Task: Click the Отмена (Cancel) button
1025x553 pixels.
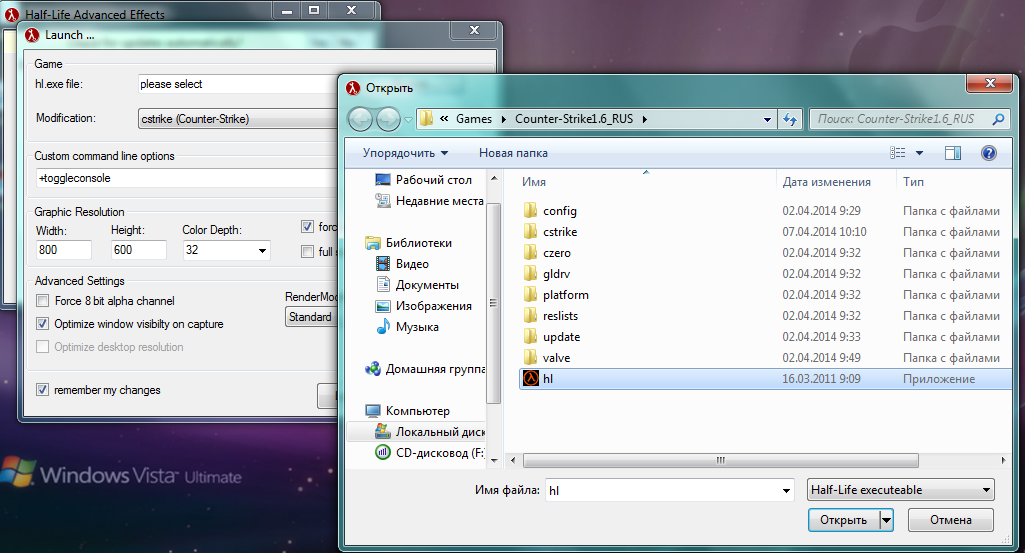Action: (x=950, y=520)
